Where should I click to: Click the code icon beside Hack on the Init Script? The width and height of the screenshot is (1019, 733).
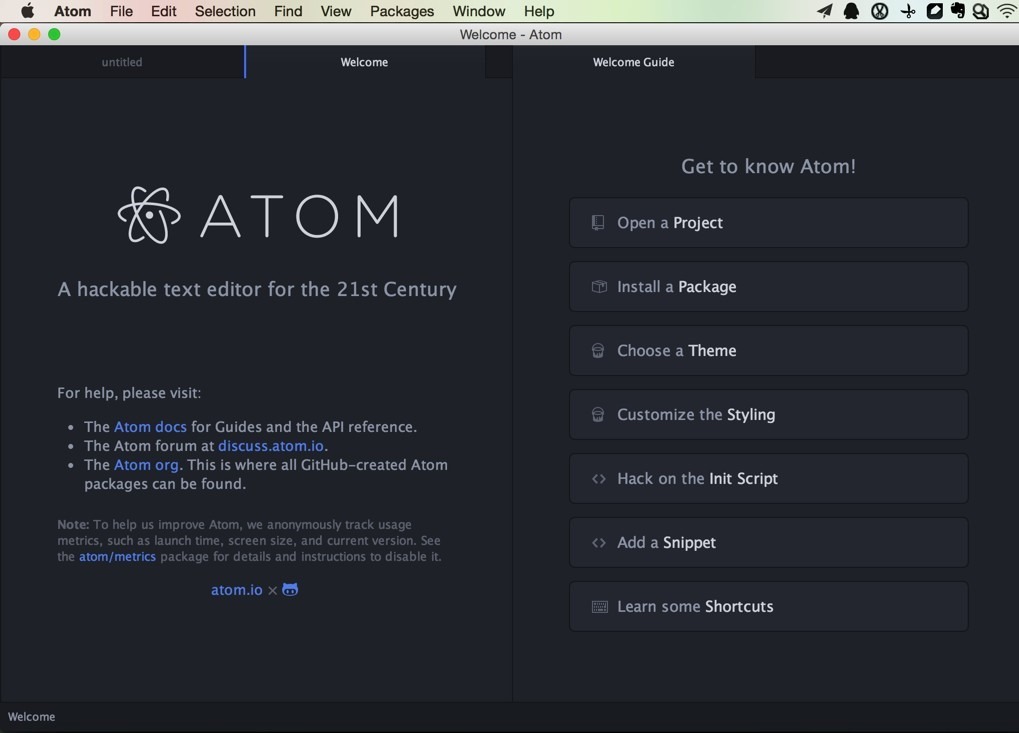(x=599, y=479)
